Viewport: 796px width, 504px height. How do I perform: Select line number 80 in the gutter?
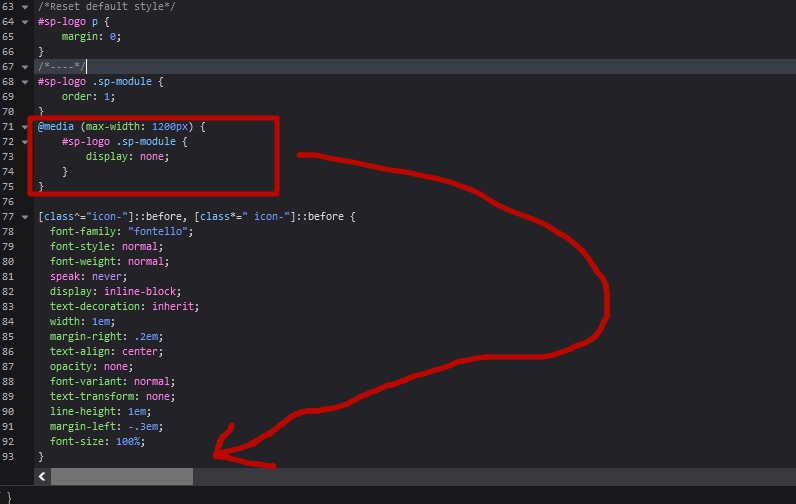(x=9, y=262)
